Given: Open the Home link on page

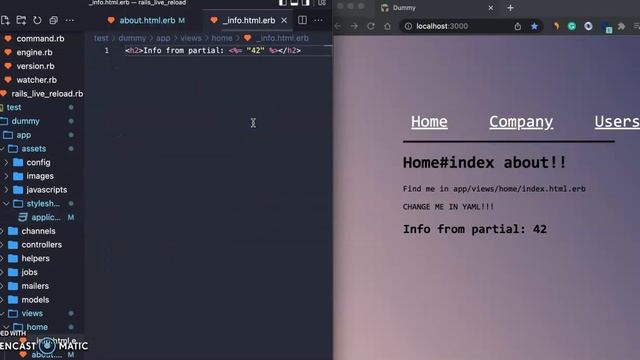Looking at the screenshot, I should [x=429, y=122].
